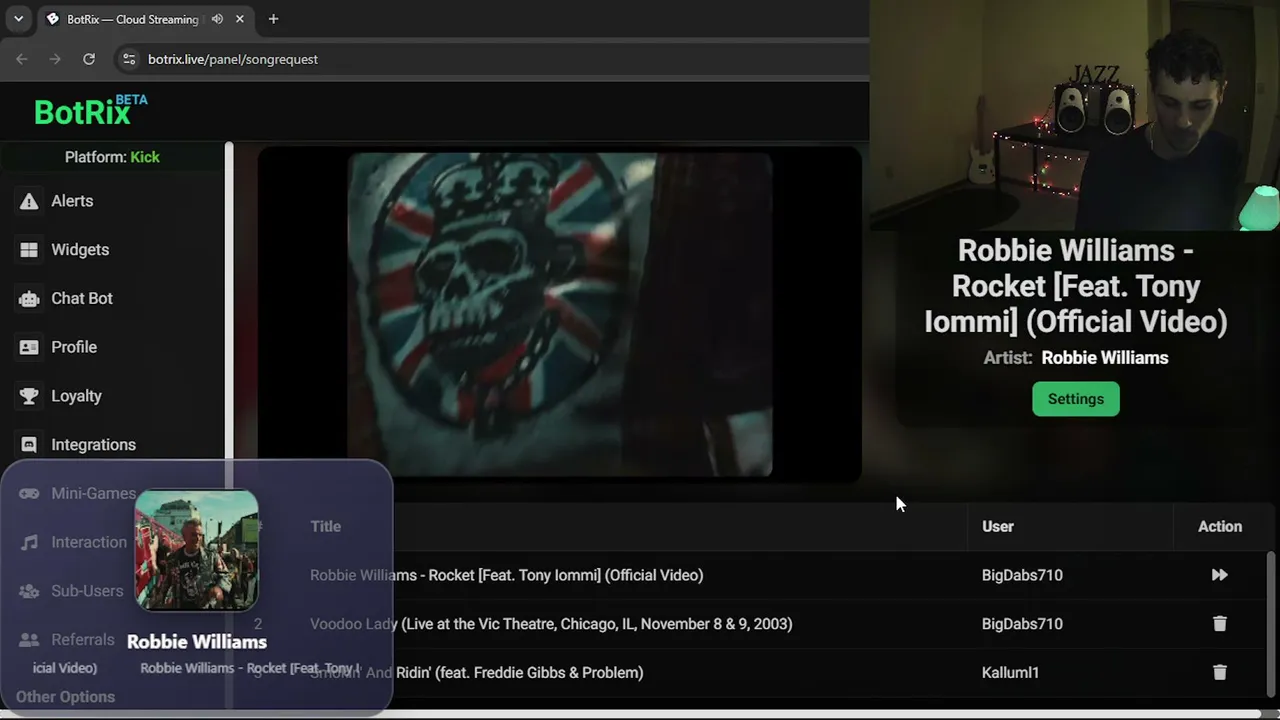Click the Title column header
The width and height of the screenshot is (1280, 720).
pos(325,526)
